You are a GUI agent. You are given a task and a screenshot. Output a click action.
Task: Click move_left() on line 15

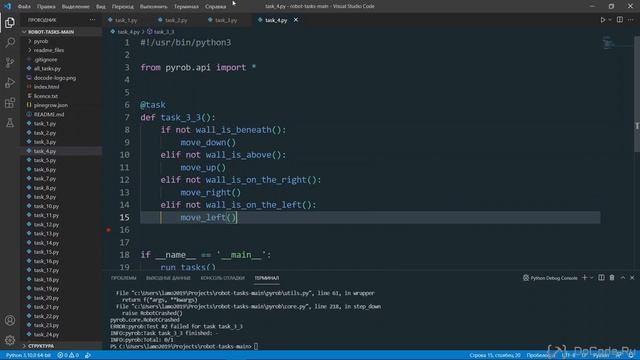point(208,217)
